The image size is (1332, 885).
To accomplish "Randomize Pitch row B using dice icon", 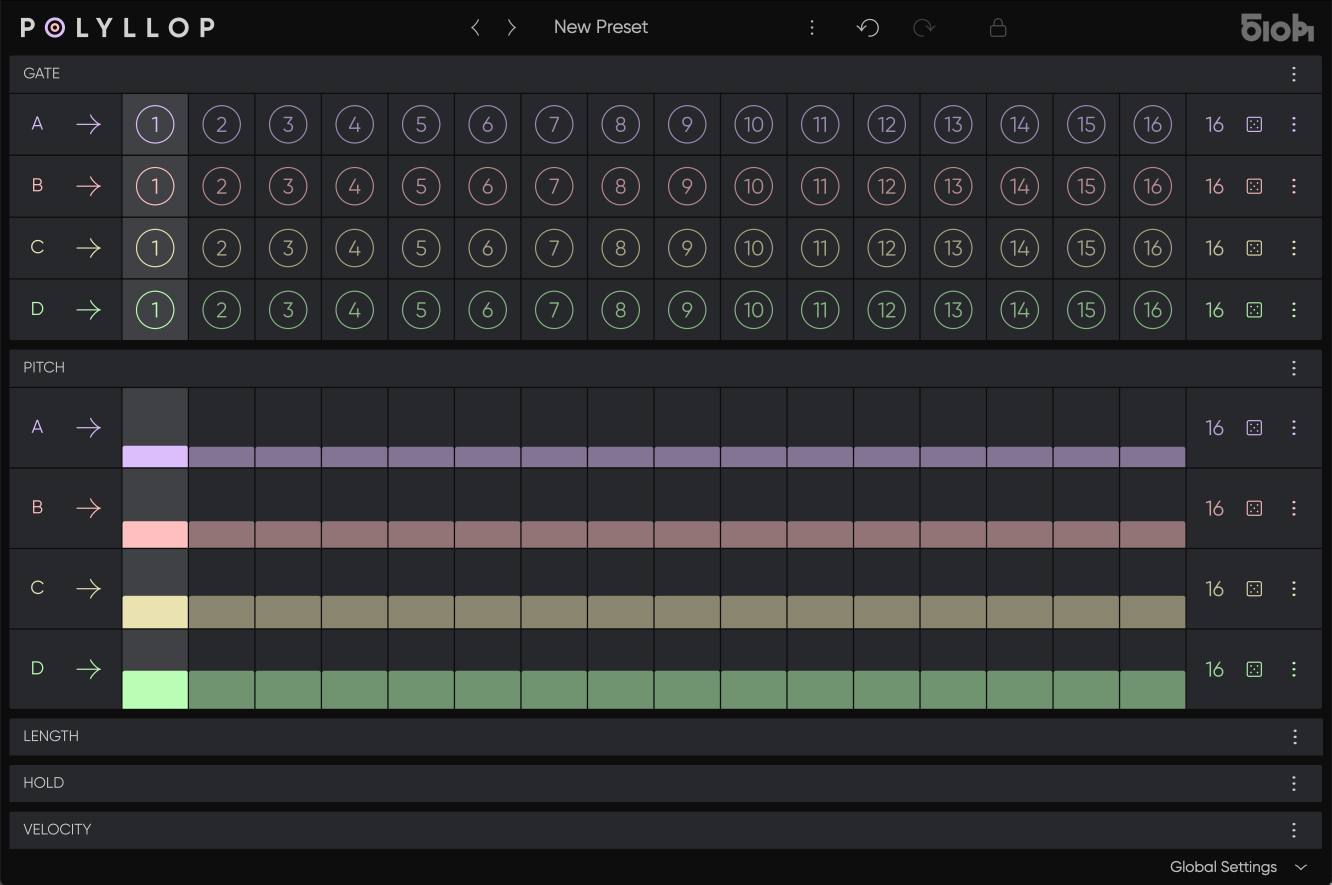I will pyautogui.click(x=1253, y=509).
